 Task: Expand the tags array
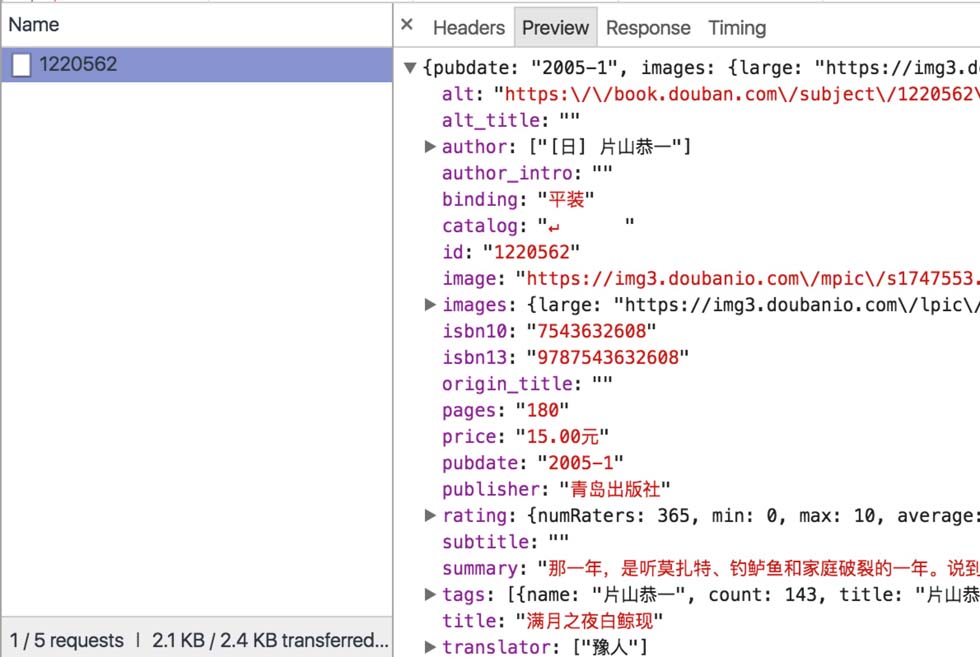(x=430, y=594)
